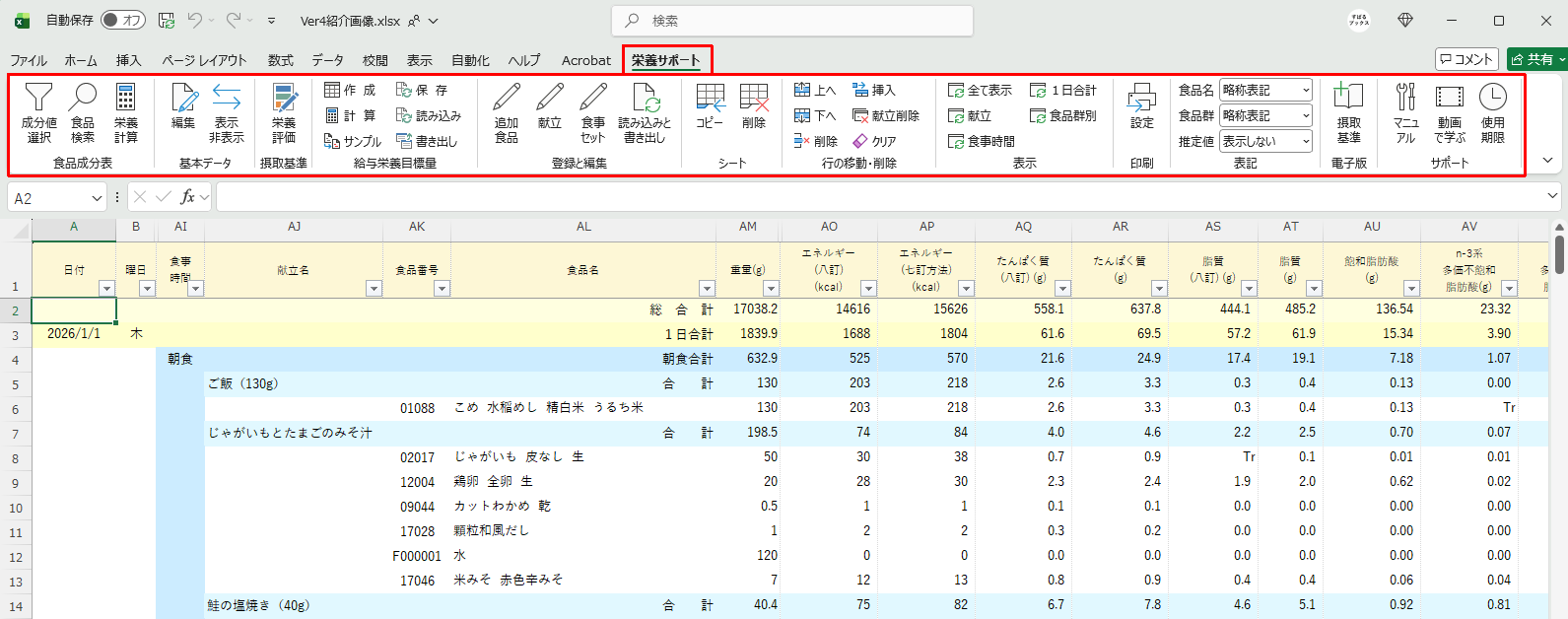This screenshot has width=1568, height=619.
Task: Click 食品群別 display option
Action: (1063, 115)
